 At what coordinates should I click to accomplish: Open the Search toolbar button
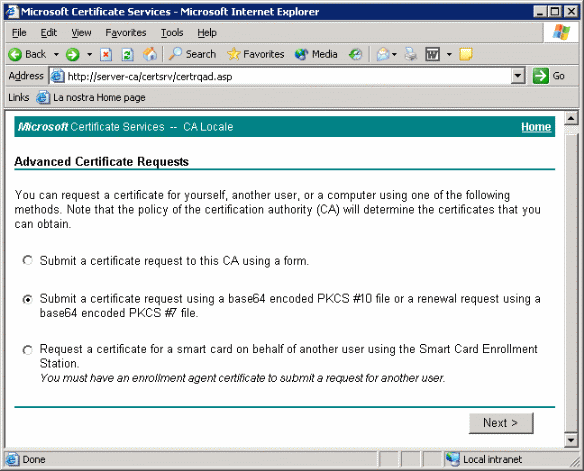click(x=192, y=54)
